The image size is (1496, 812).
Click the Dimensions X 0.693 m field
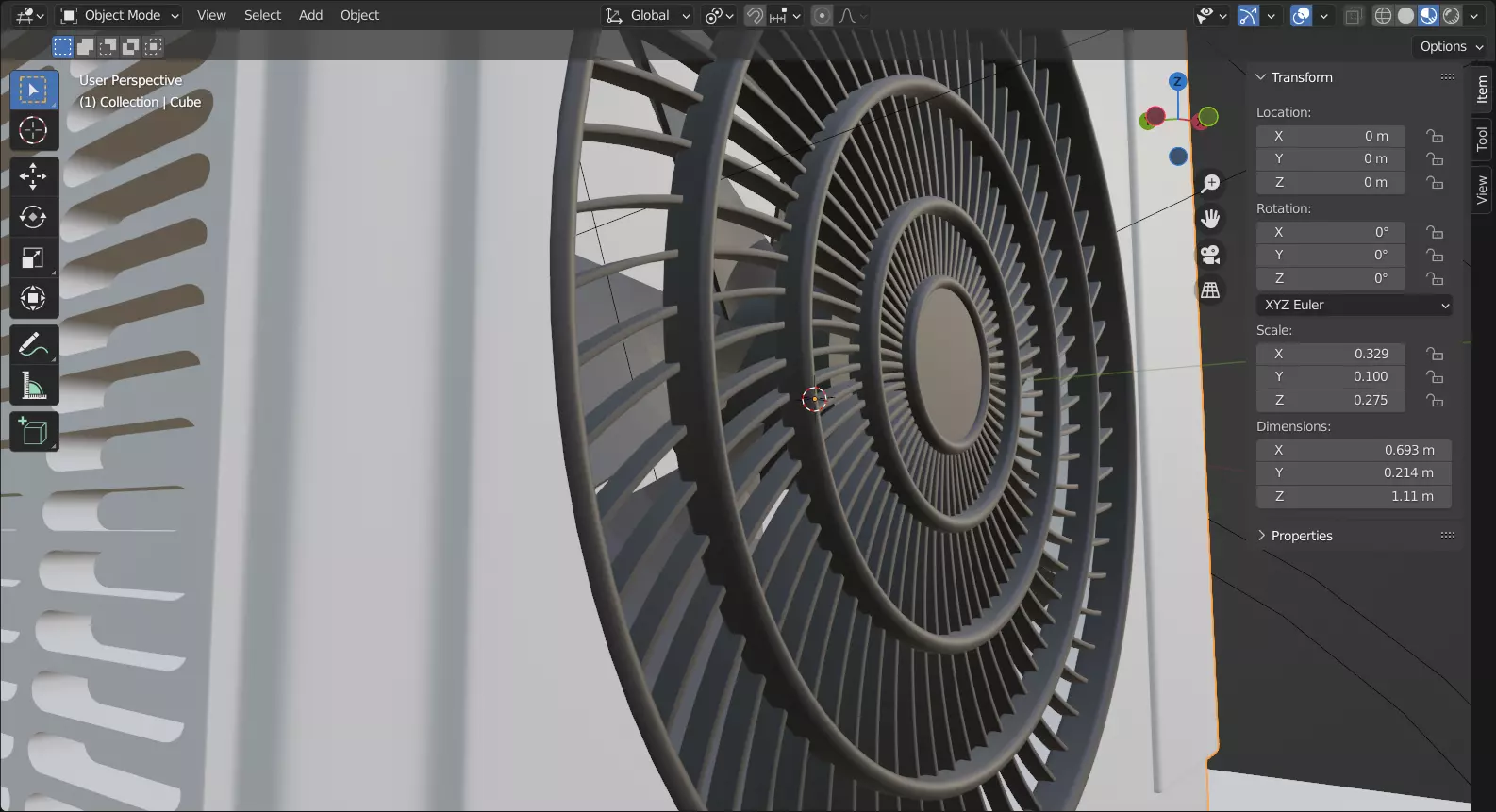click(1354, 450)
